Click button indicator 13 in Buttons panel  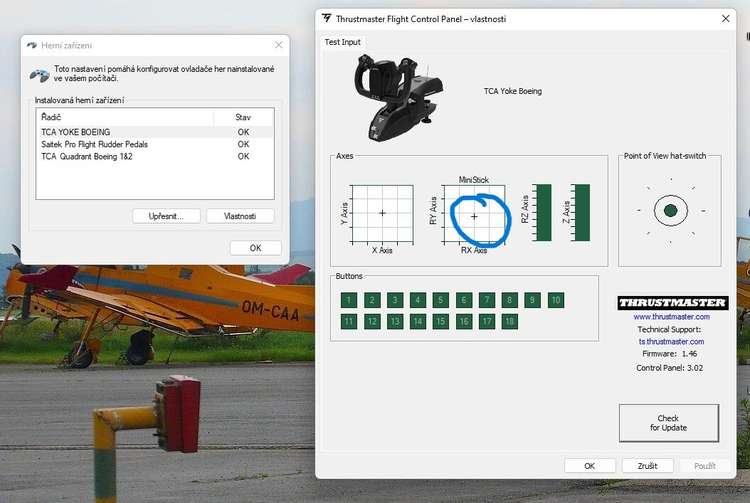(395, 321)
